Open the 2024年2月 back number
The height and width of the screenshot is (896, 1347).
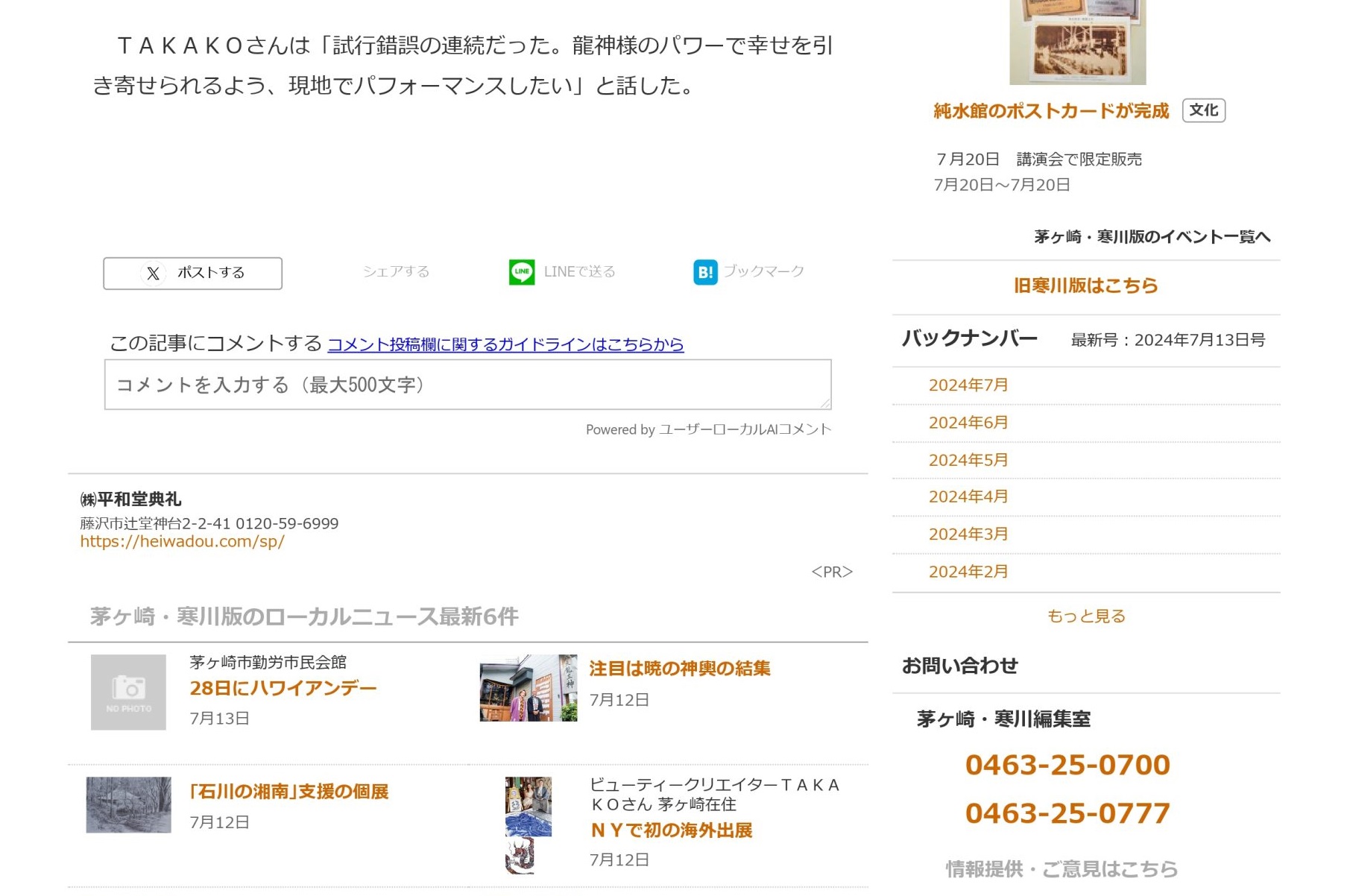point(968,571)
